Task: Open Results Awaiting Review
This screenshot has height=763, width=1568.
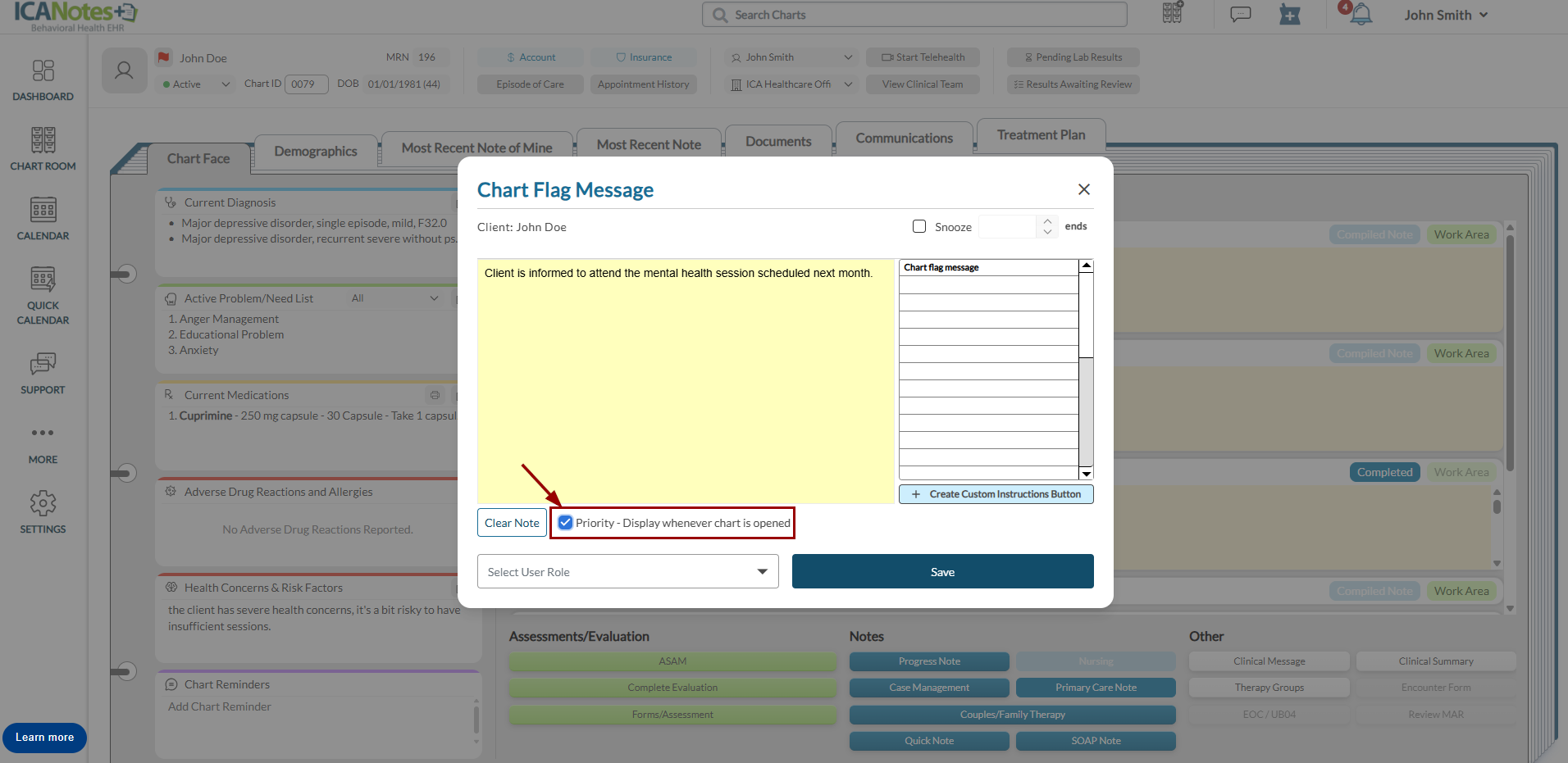Action: click(x=1073, y=84)
